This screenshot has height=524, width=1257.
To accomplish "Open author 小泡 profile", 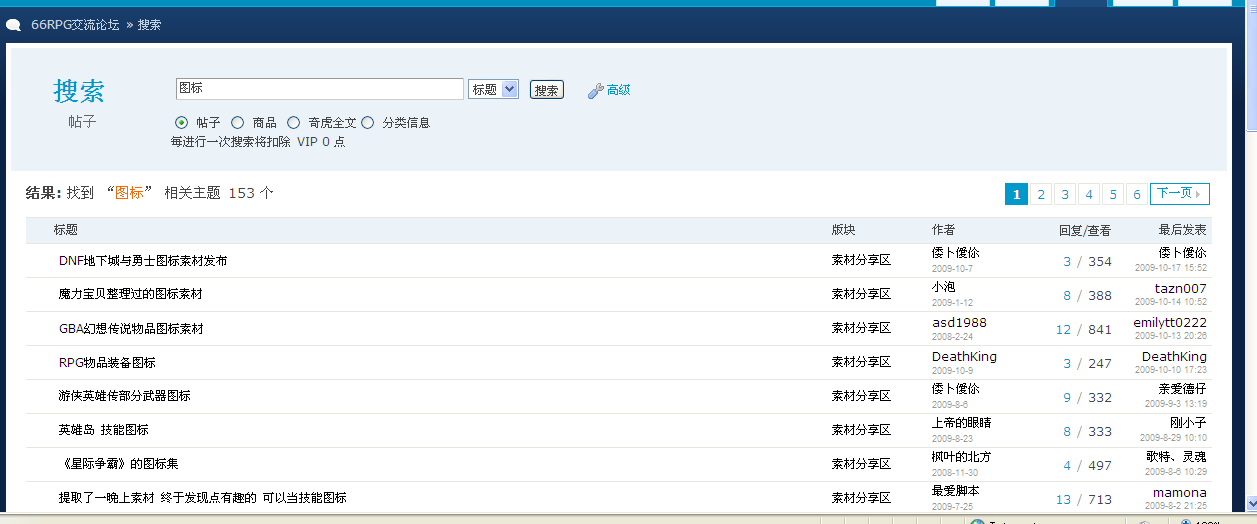I will click(x=944, y=288).
